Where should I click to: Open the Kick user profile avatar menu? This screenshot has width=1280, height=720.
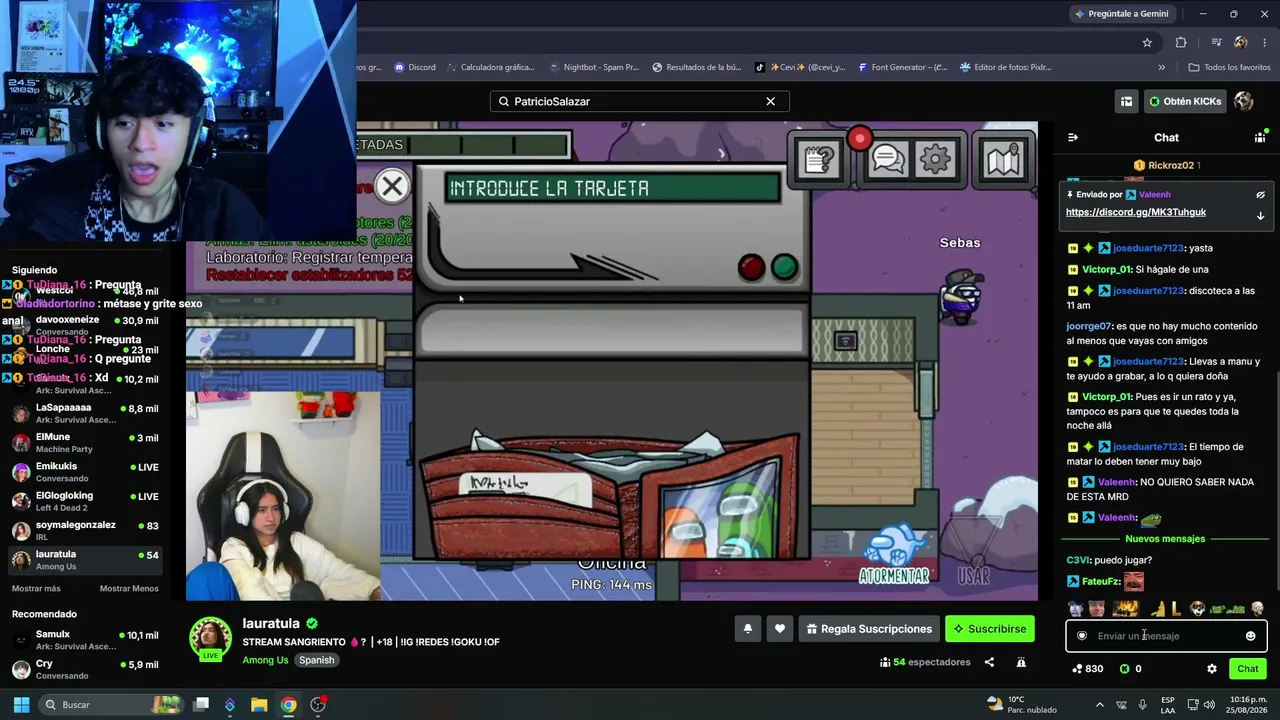tap(1244, 101)
